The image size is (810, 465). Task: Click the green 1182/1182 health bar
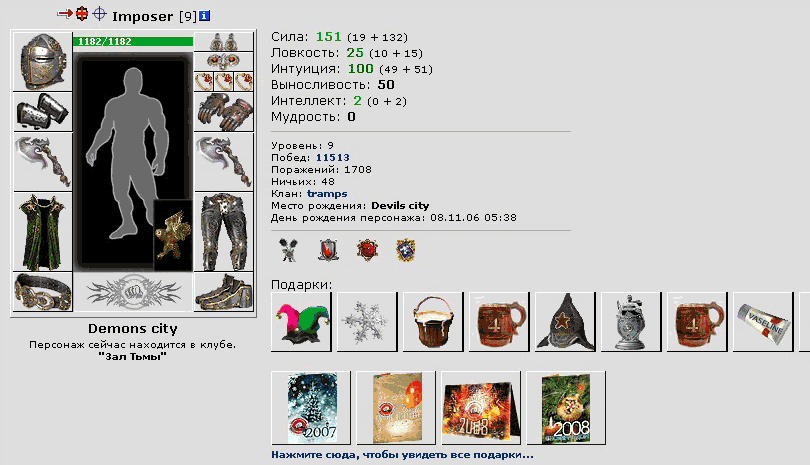point(133,41)
